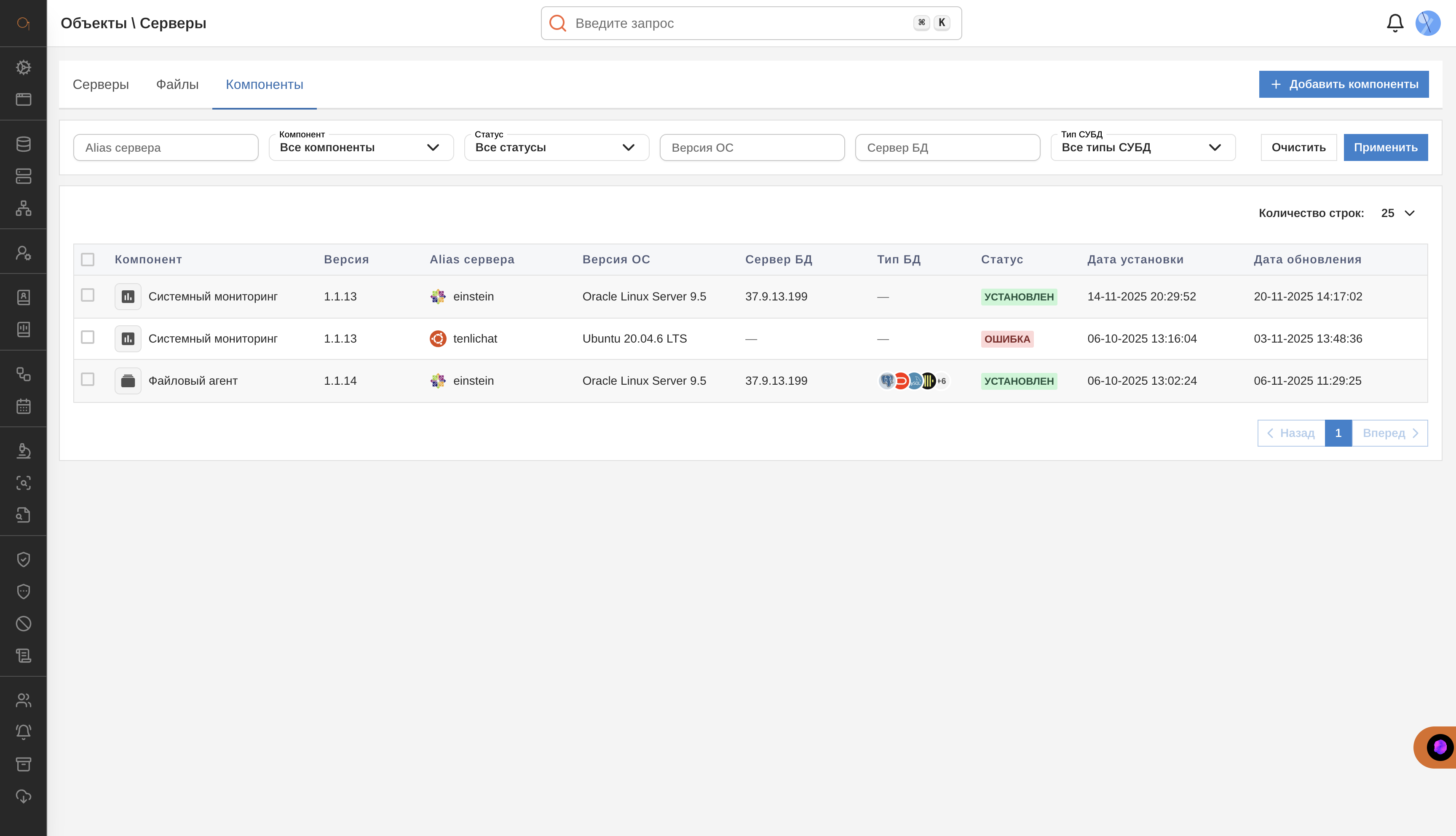This screenshot has width=1456, height=836.
Task: Switch to the Серверы tab
Action: [x=100, y=84]
